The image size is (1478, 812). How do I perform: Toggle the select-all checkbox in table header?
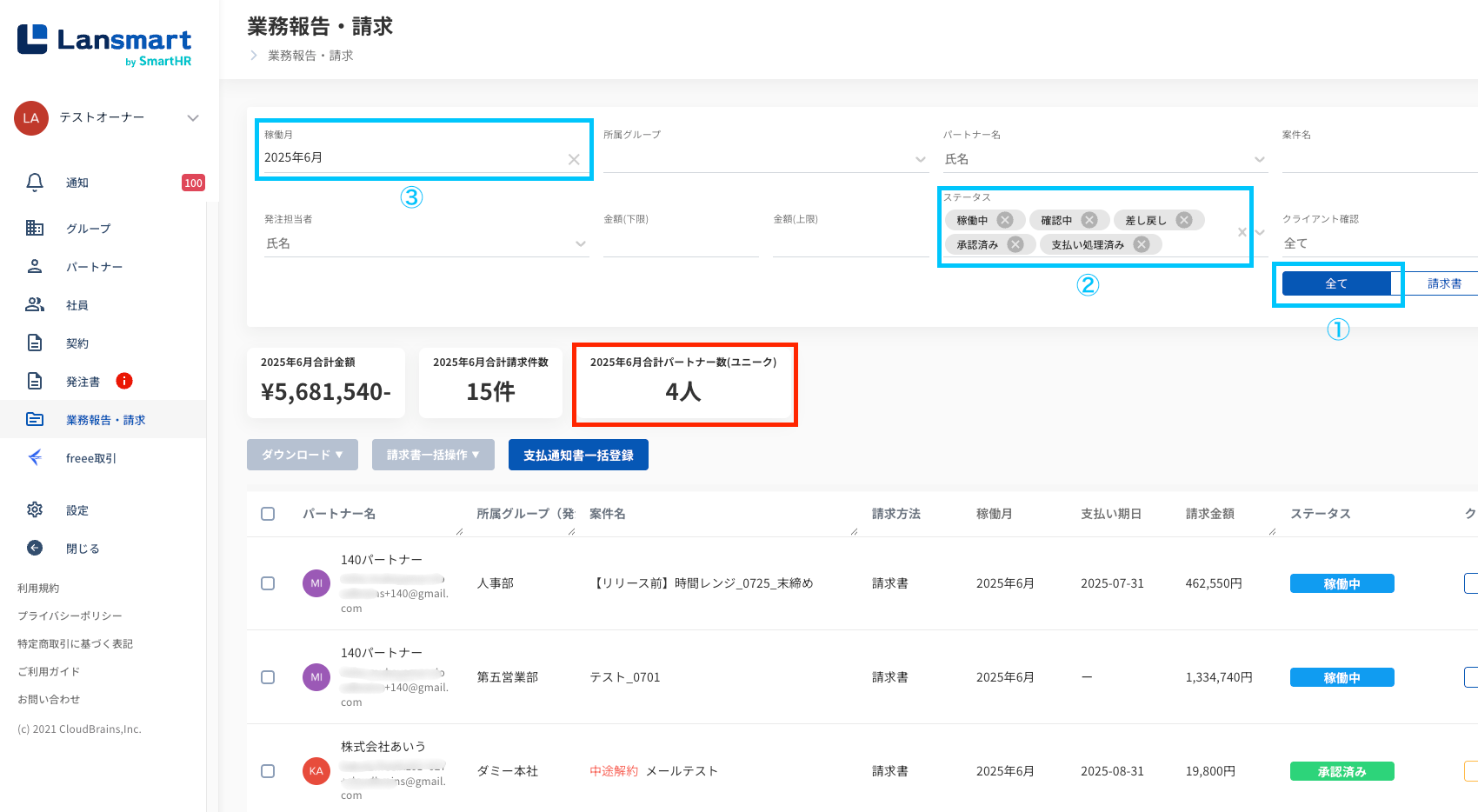[268, 514]
